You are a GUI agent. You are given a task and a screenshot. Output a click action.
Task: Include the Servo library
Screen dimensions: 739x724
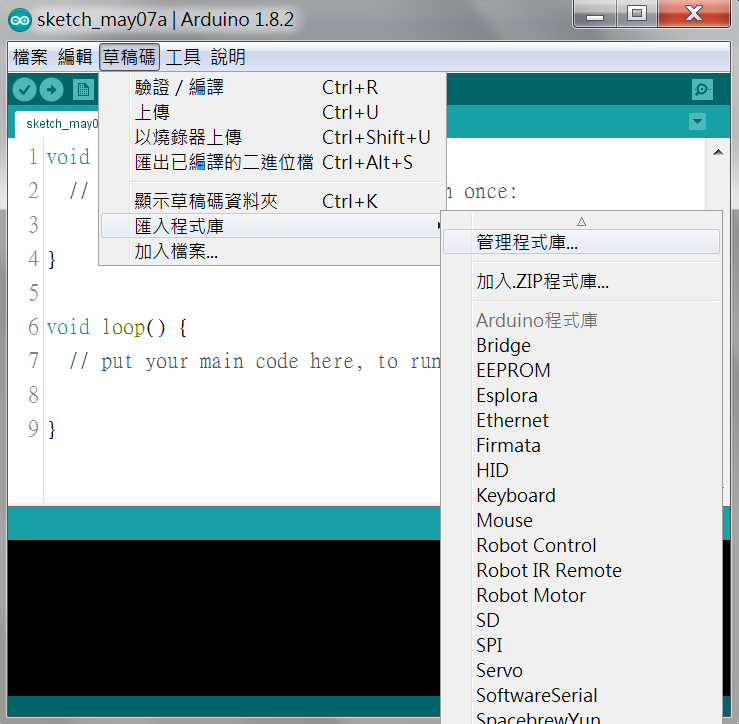582,670
